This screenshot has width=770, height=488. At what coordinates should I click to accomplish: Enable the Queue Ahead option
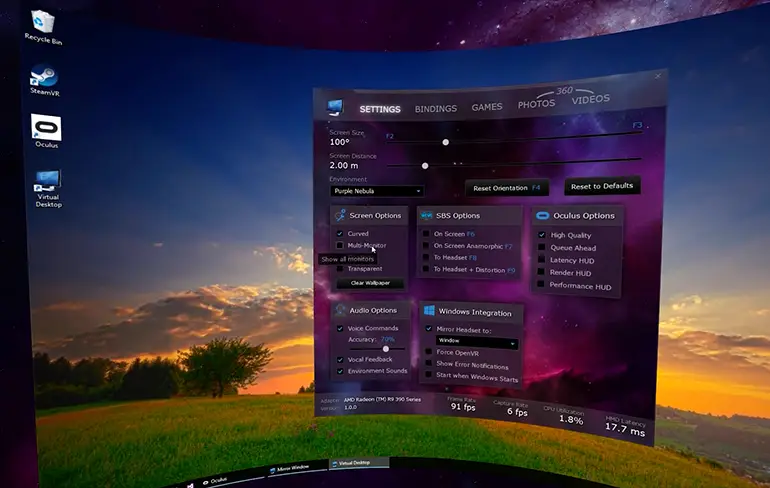coord(542,247)
